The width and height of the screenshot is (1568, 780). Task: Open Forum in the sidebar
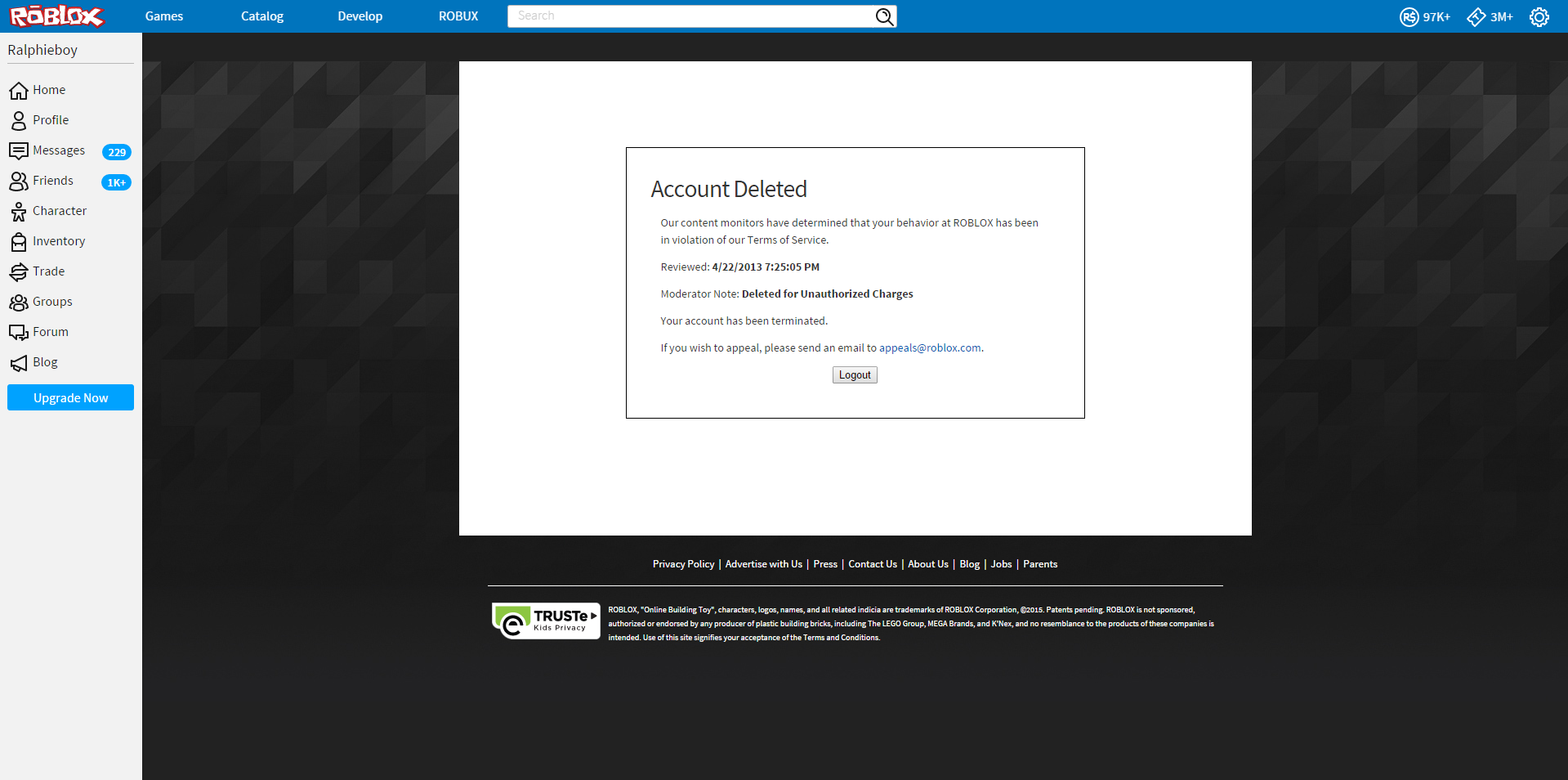tap(51, 332)
